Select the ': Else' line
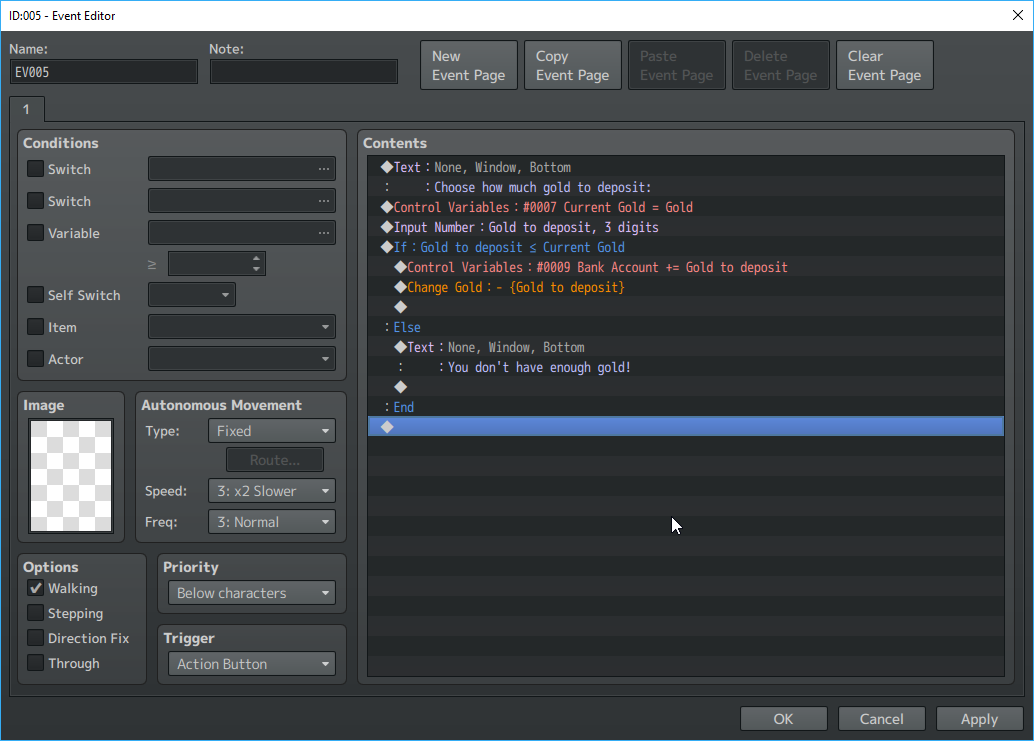Image resolution: width=1034 pixels, height=741 pixels. click(x=686, y=327)
